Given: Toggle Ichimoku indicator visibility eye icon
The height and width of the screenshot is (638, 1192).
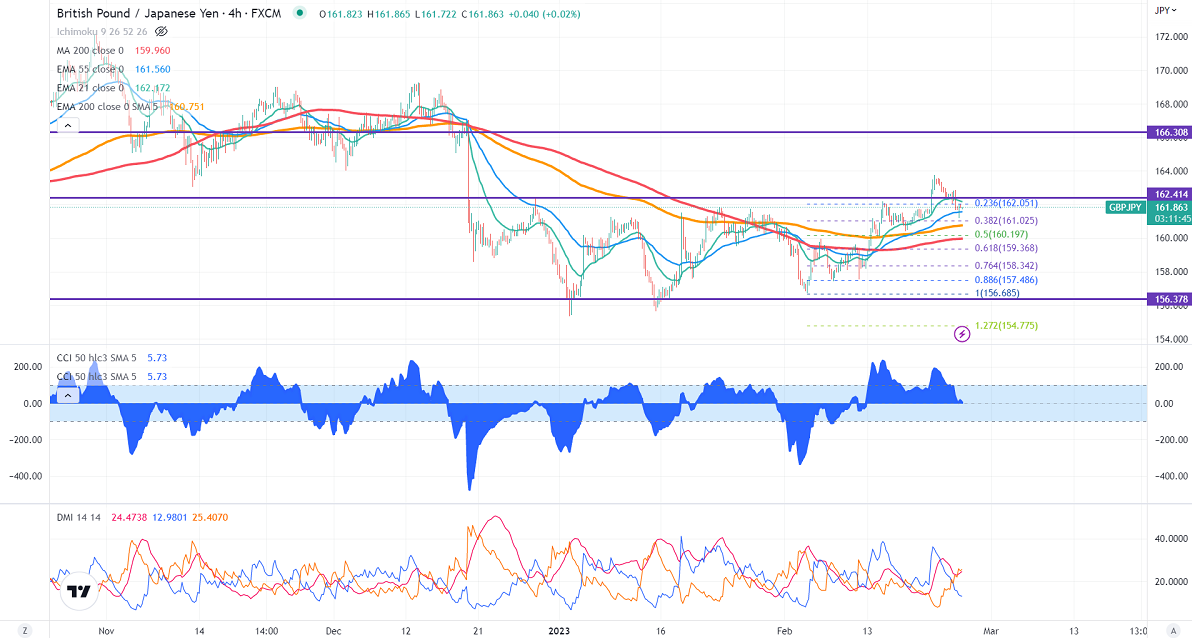Looking at the screenshot, I should tap(161, 31).
